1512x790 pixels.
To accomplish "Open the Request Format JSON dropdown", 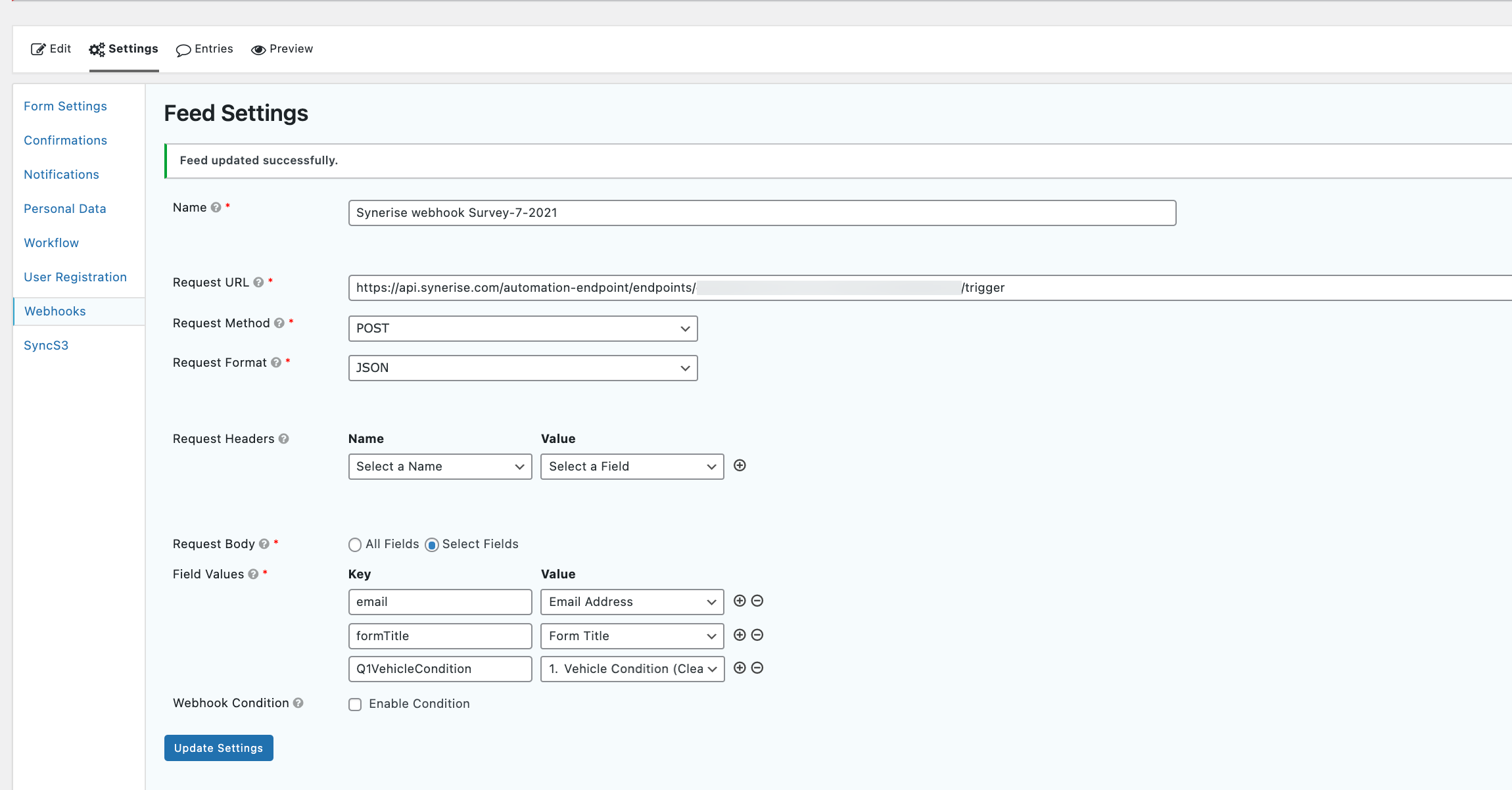I will tap(522, 367).
